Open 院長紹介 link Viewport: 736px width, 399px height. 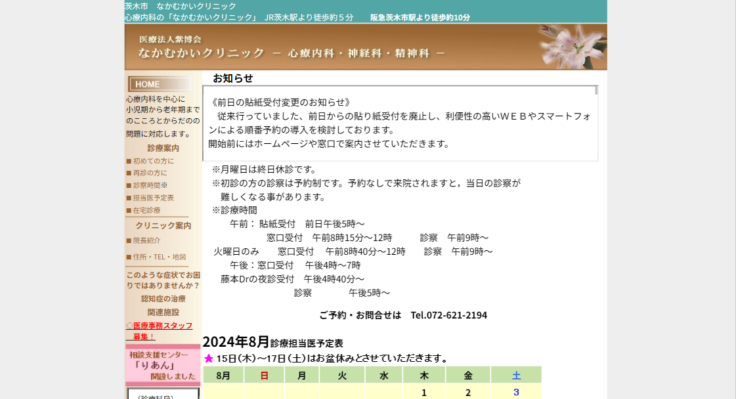(x=146, y=240)
